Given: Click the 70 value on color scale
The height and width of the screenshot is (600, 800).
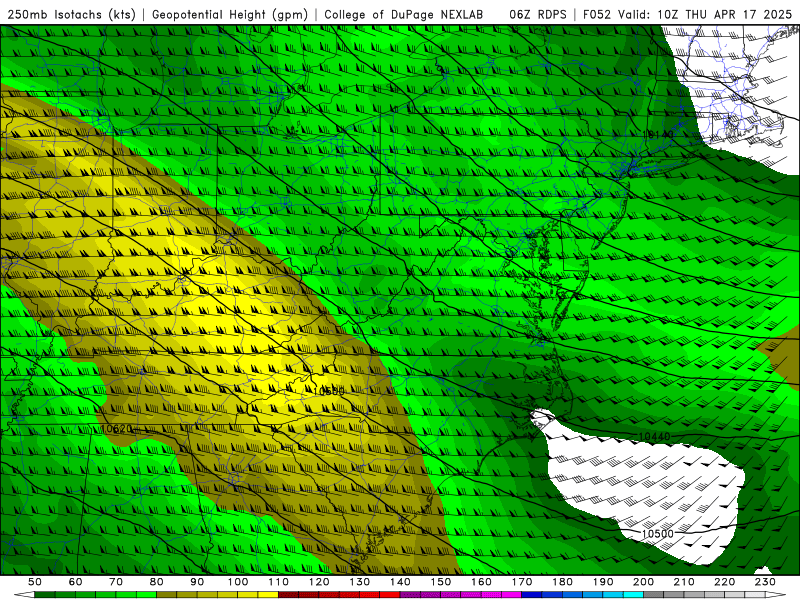Looking at the screenshot, I should click(x=116, y=582).
